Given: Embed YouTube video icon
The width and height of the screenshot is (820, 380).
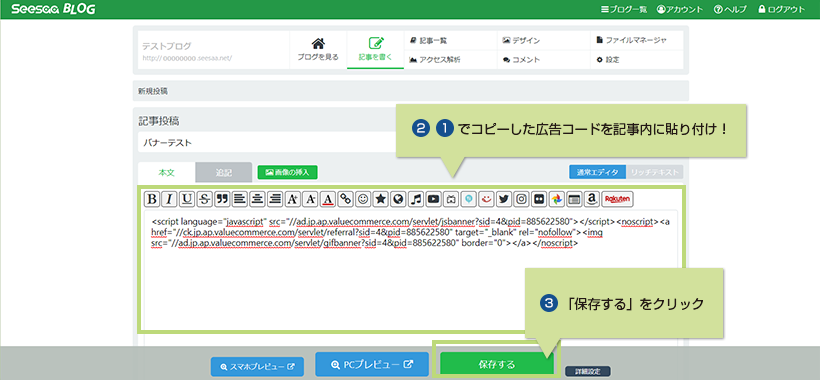Looking at the screenshot, I should [x=434, y=199].
